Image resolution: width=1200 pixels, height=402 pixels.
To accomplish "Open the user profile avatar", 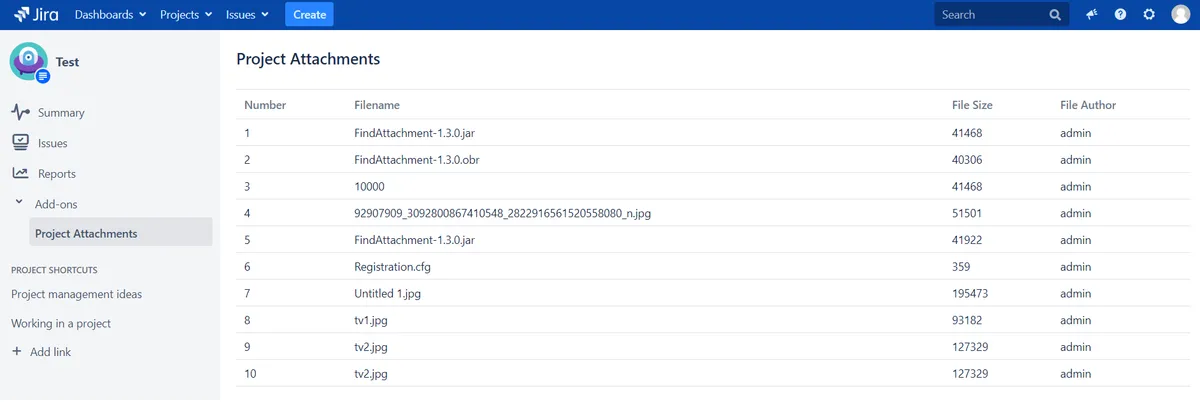I will (x=1180, y=15).
